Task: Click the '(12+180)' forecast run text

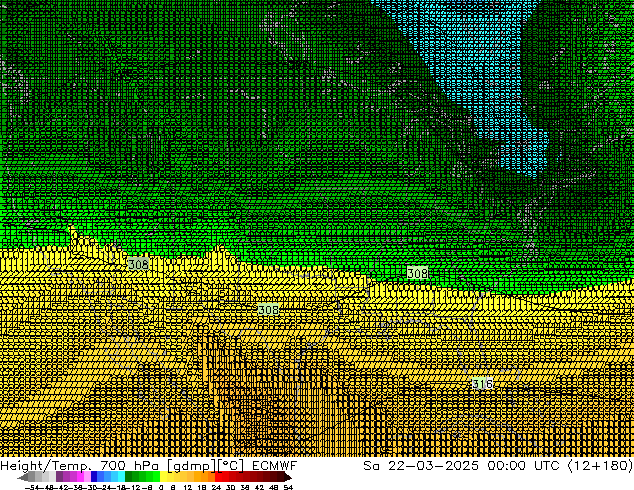Action: pos(600,466)
